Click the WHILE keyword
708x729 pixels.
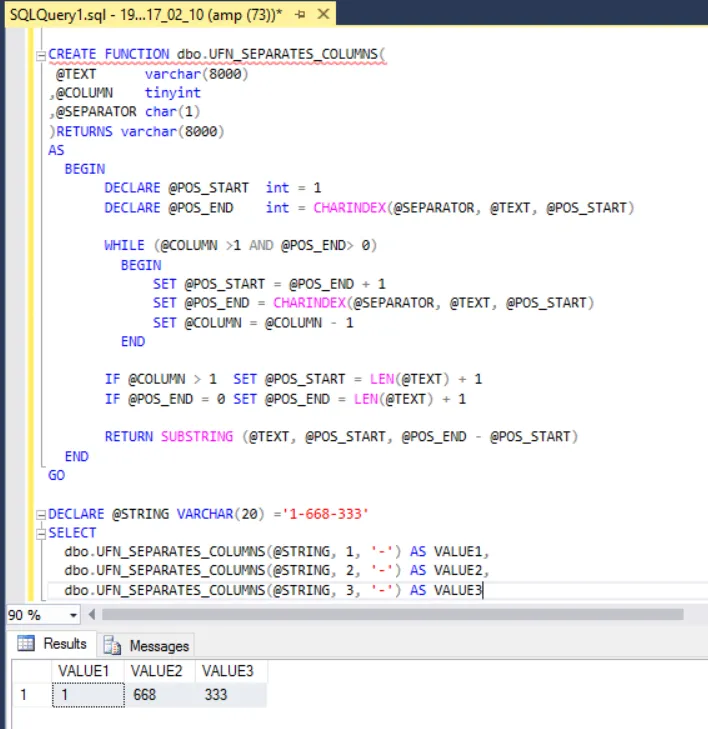coord(124,245)
